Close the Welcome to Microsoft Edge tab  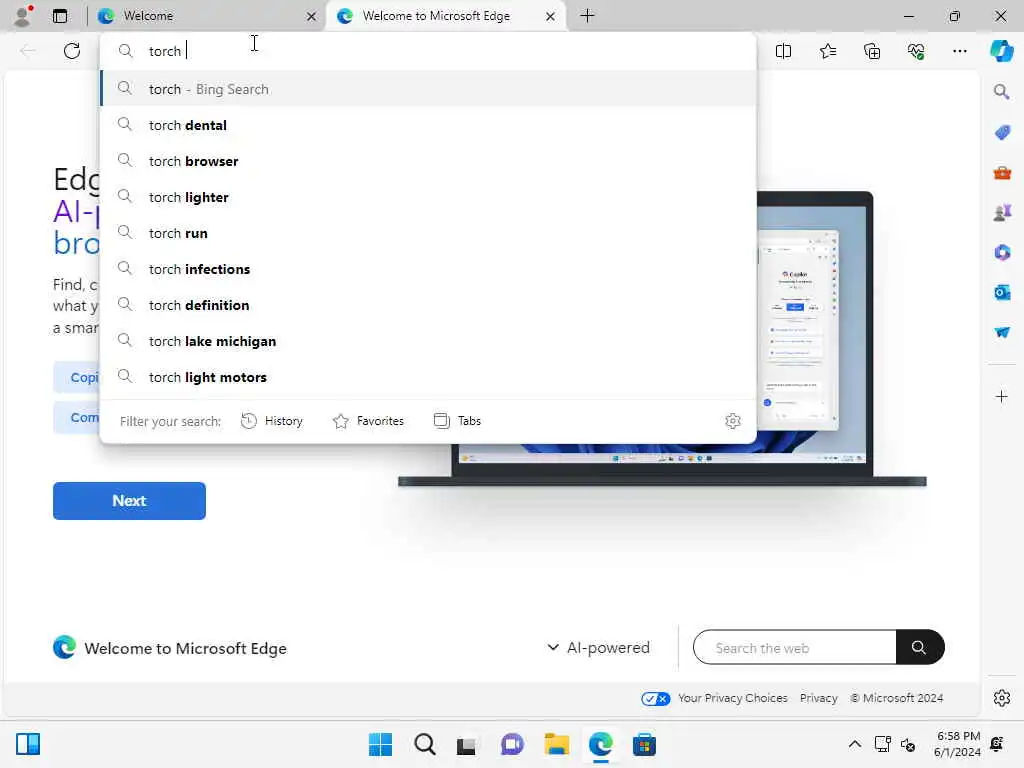(x=551, y=16)
